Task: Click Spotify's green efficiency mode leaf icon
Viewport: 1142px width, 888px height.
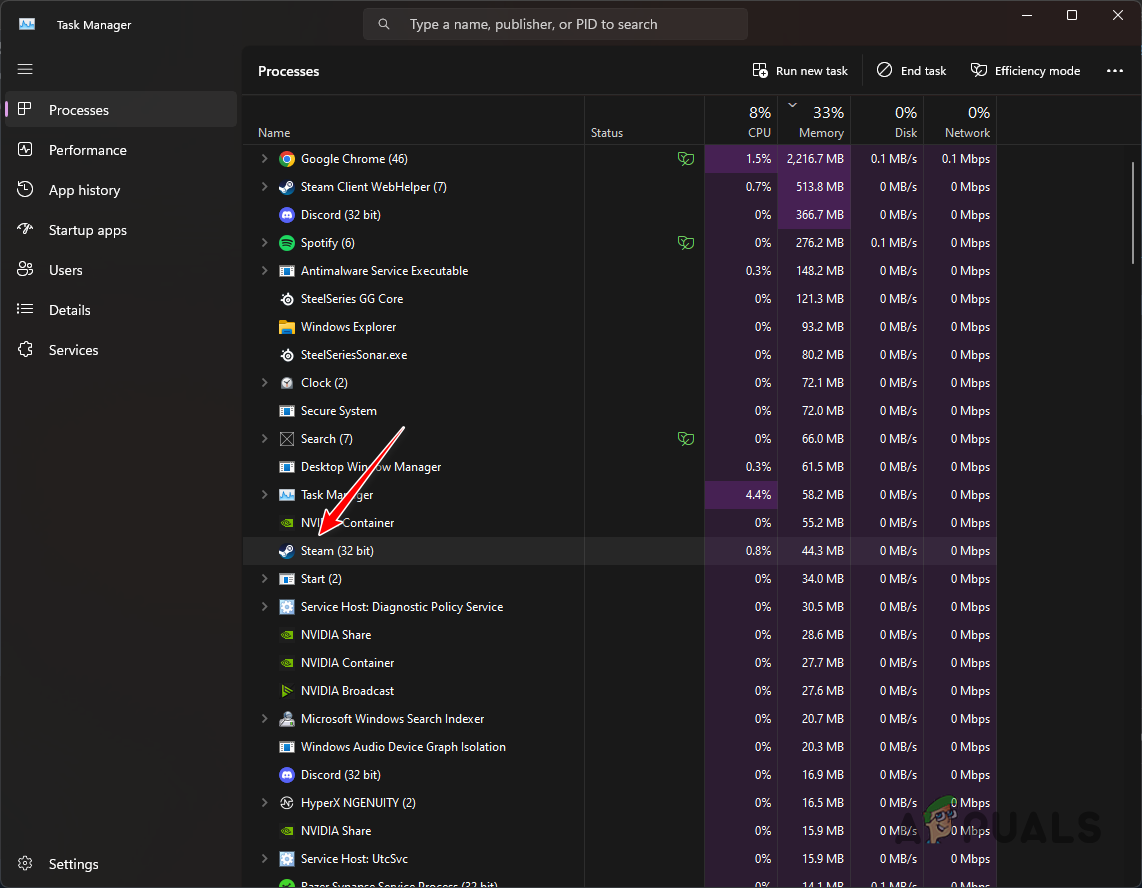Action: pos(686,242)
